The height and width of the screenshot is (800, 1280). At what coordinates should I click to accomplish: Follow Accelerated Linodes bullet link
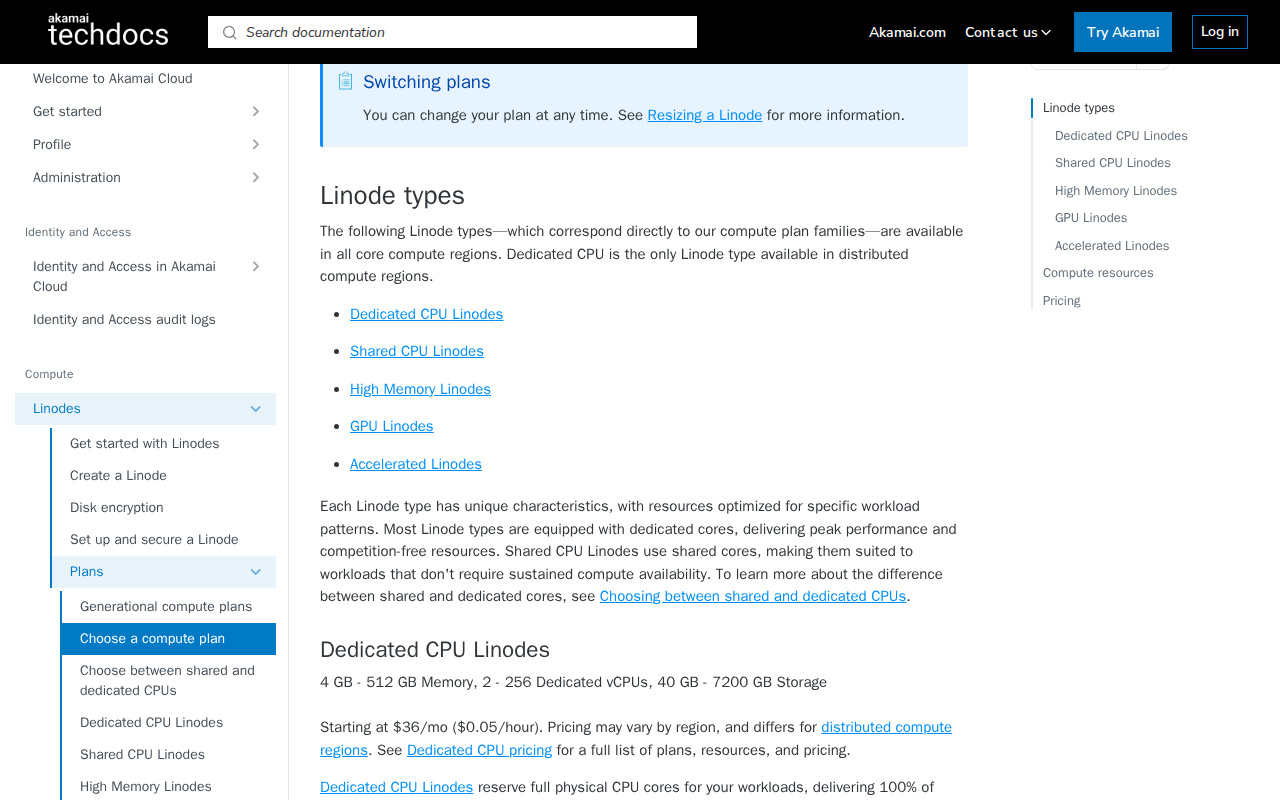pos(416,464)
